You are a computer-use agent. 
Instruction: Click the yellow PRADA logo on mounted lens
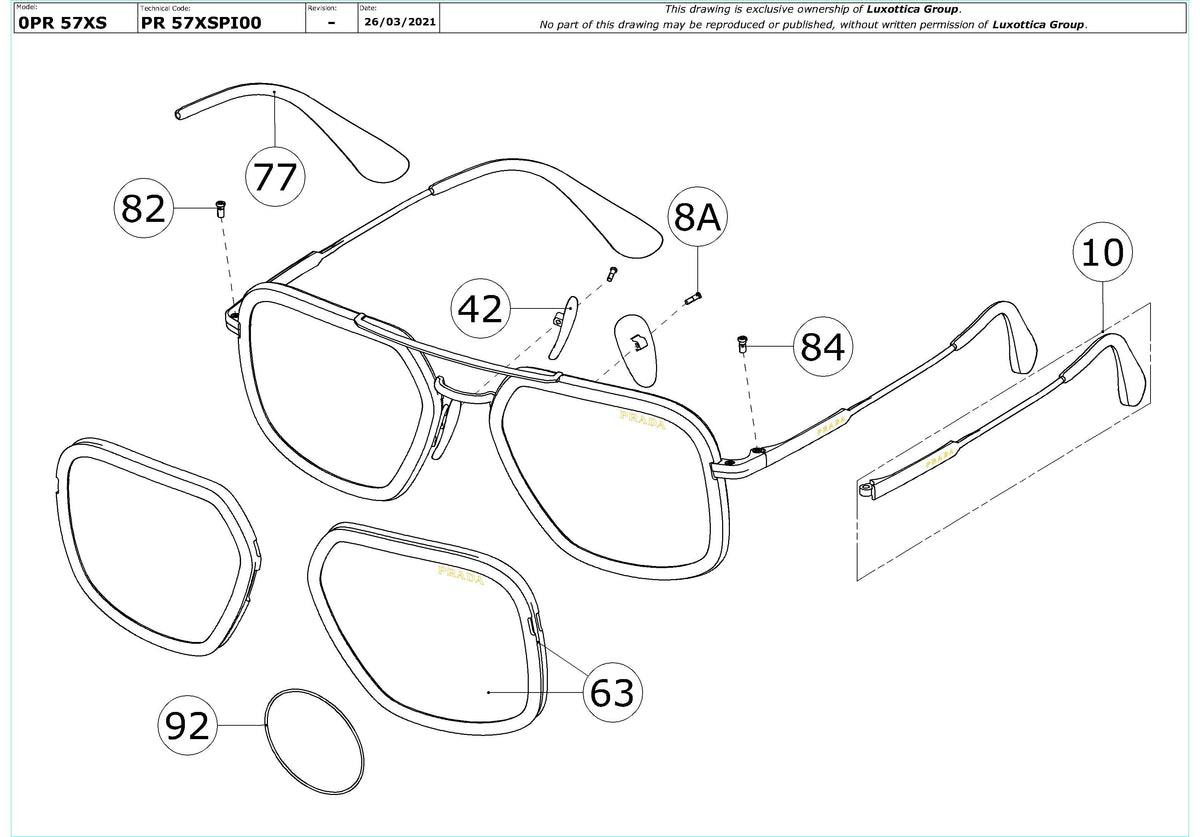[642, 420]
